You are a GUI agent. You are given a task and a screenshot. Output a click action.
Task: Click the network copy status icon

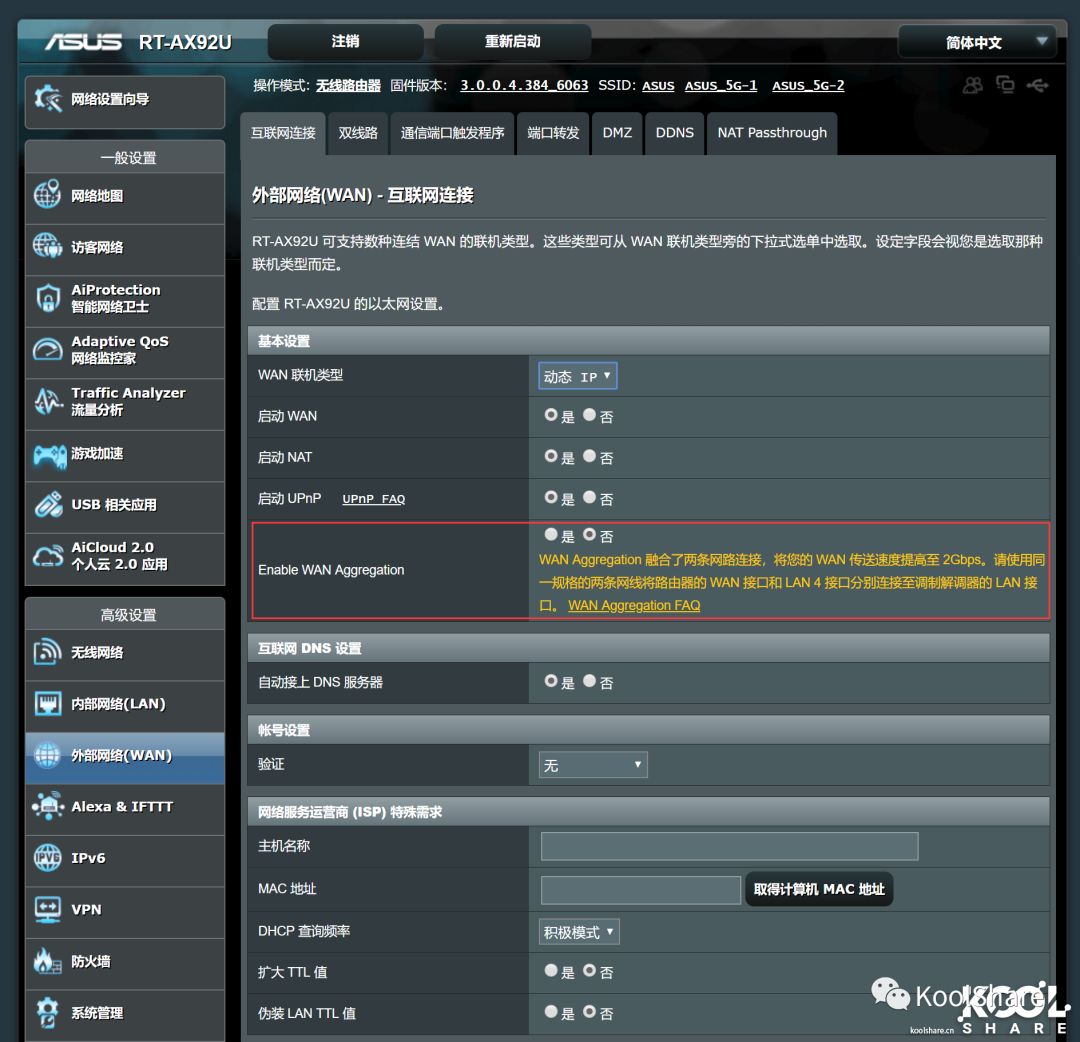(1005, 85)
